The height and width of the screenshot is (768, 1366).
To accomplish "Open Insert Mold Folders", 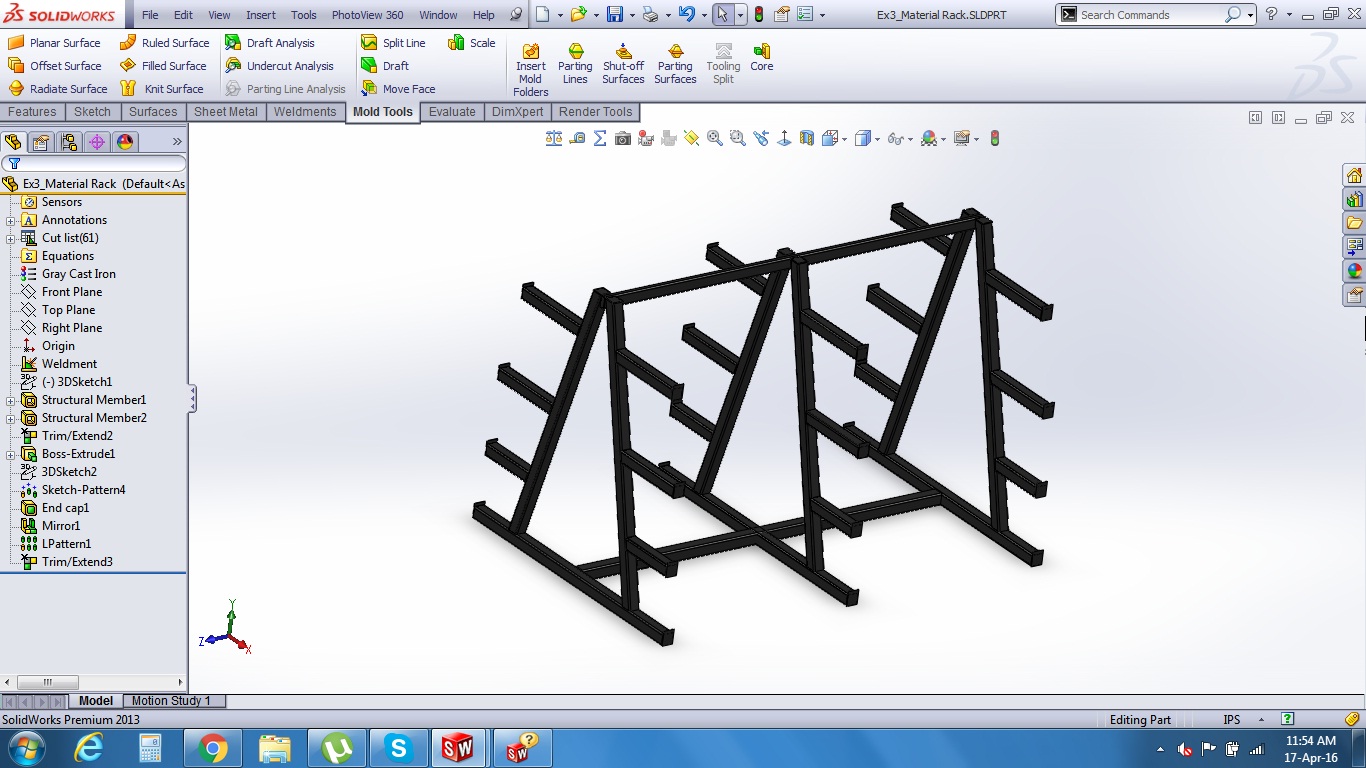I will click(x=530, y=63).
